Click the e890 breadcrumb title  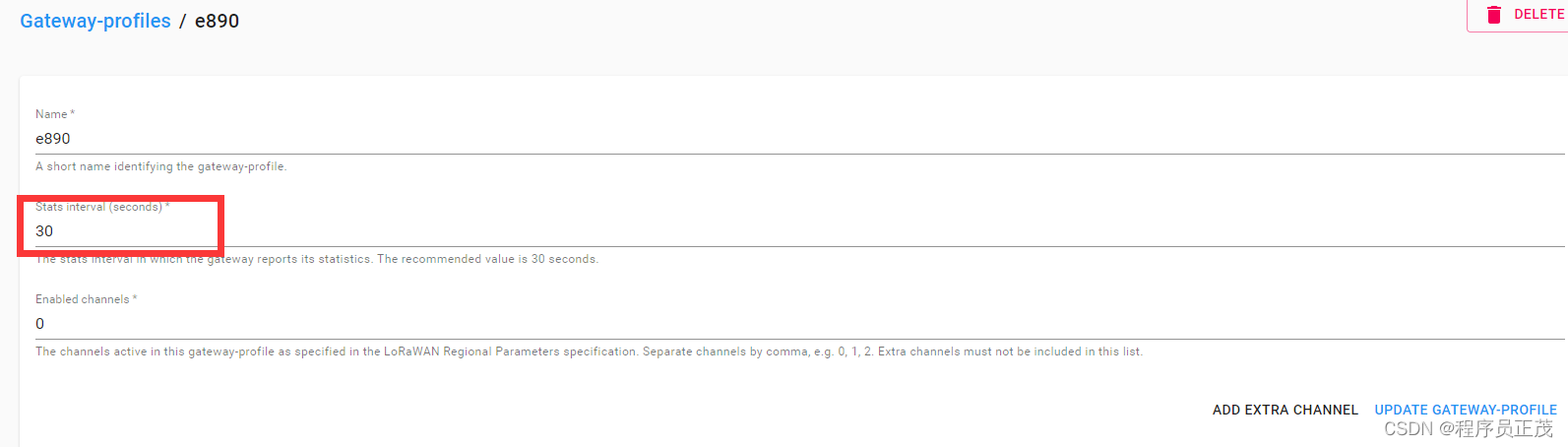pos(217,21)
